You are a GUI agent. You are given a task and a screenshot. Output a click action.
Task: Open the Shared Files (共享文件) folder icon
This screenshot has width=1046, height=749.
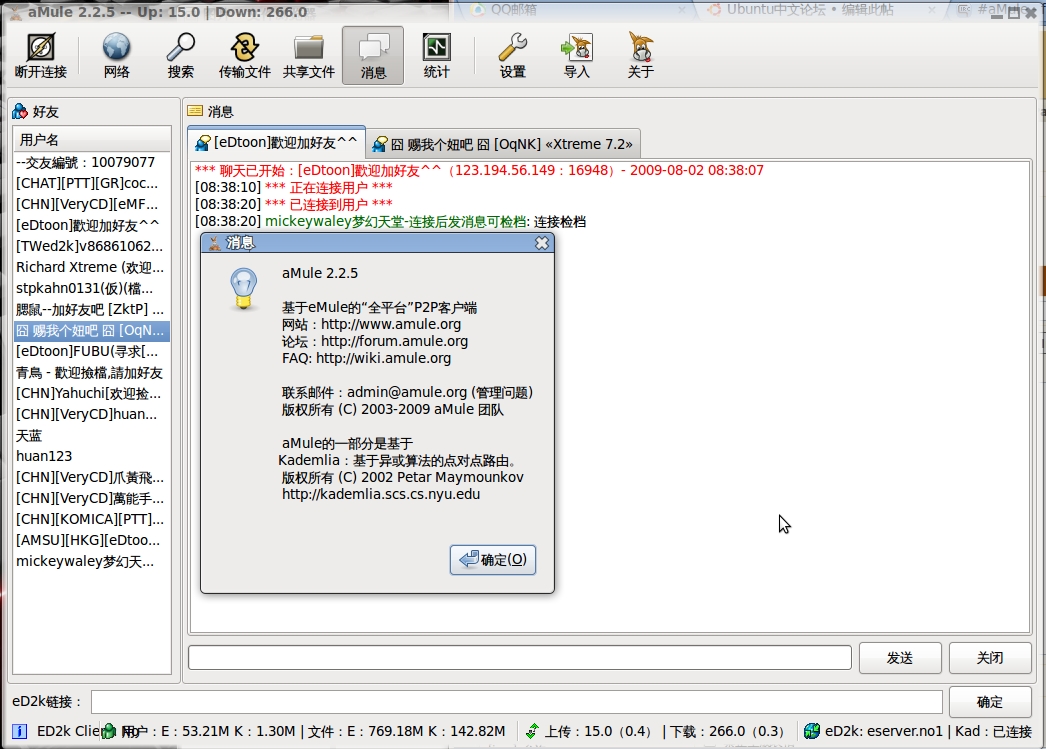click(308, 55)
